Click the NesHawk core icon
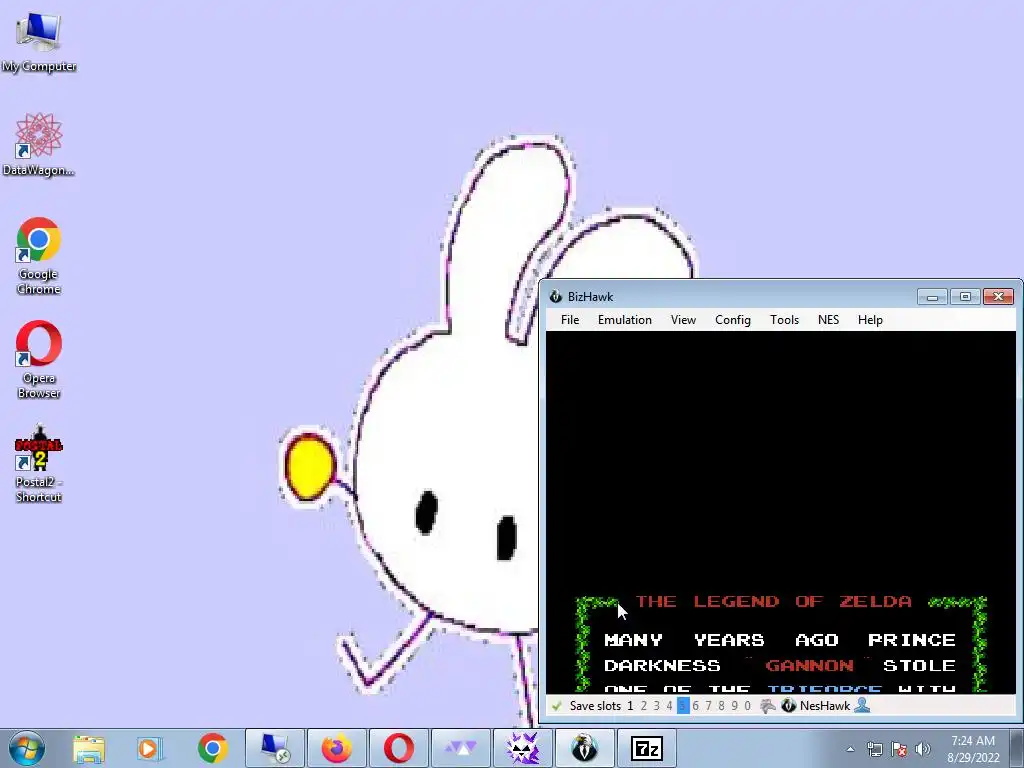The width and height of the screenshot is (1024, 768). point(788,706)
